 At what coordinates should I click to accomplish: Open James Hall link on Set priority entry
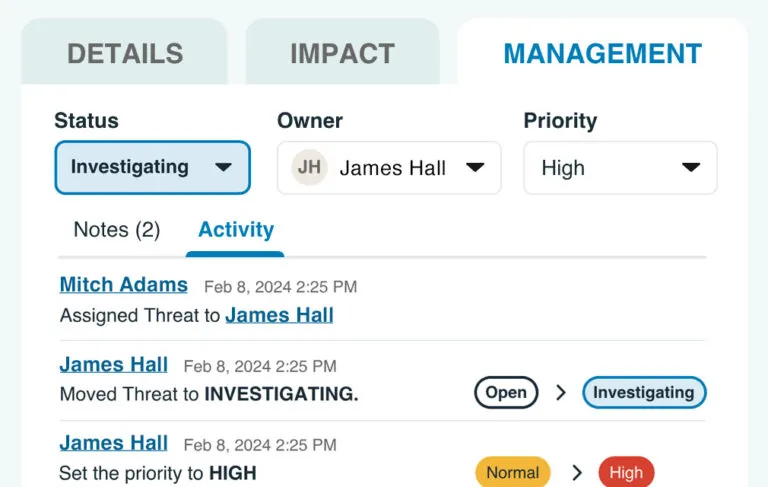[114, 443]
